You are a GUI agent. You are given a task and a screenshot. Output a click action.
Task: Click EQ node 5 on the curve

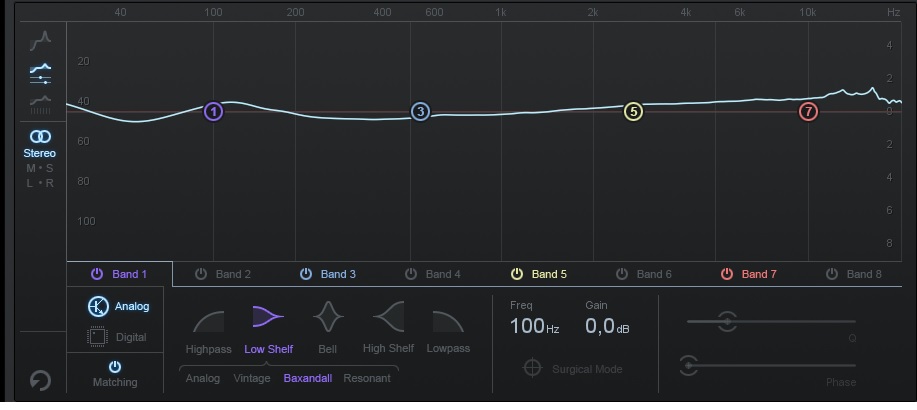coord(633,112)
